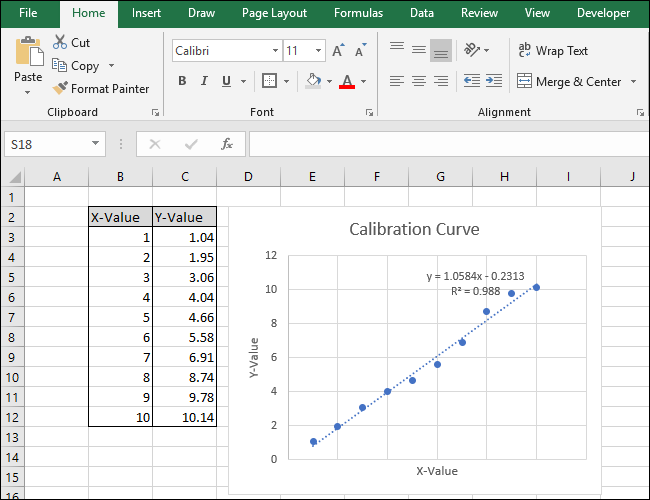Open the Formulas tab

[x=358, y=13]
